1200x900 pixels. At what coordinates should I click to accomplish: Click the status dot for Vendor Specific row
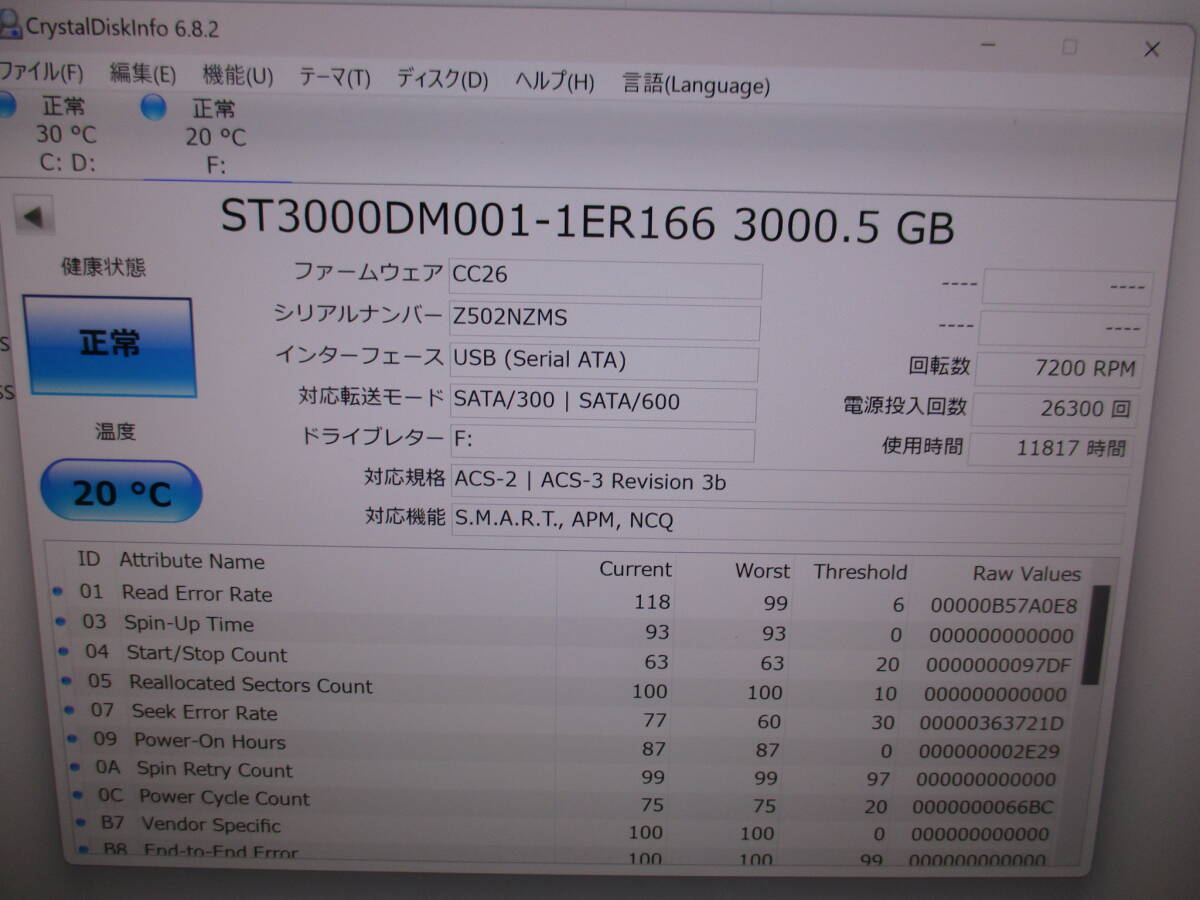click(81, 824)
